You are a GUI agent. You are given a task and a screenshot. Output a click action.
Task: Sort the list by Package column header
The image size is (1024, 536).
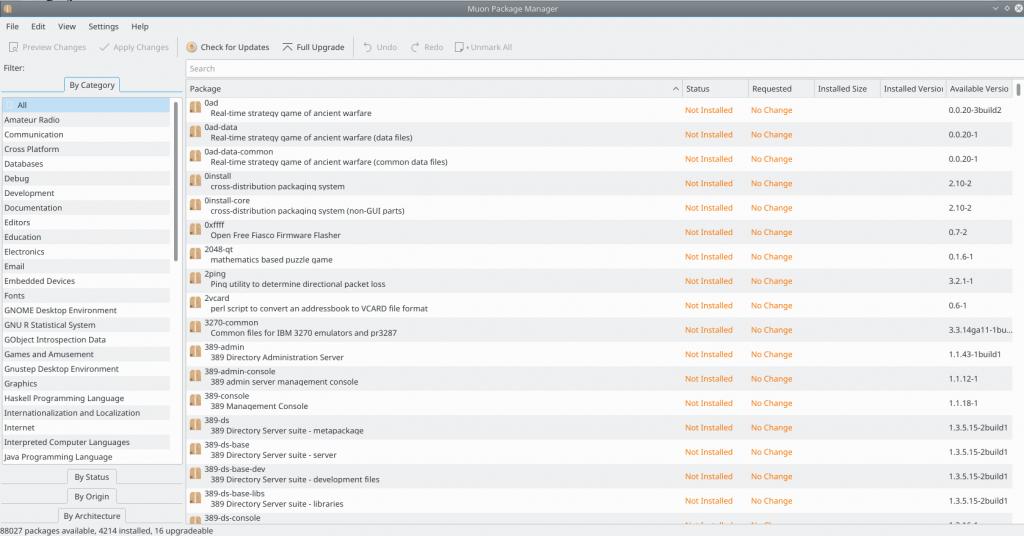click(430, 89)
